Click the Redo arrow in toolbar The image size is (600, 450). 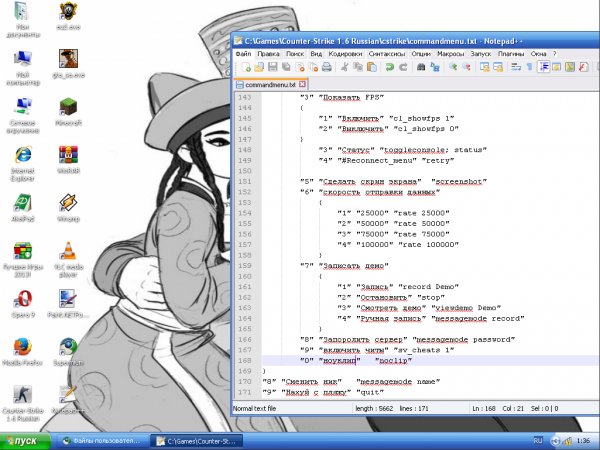coord(402,67)
